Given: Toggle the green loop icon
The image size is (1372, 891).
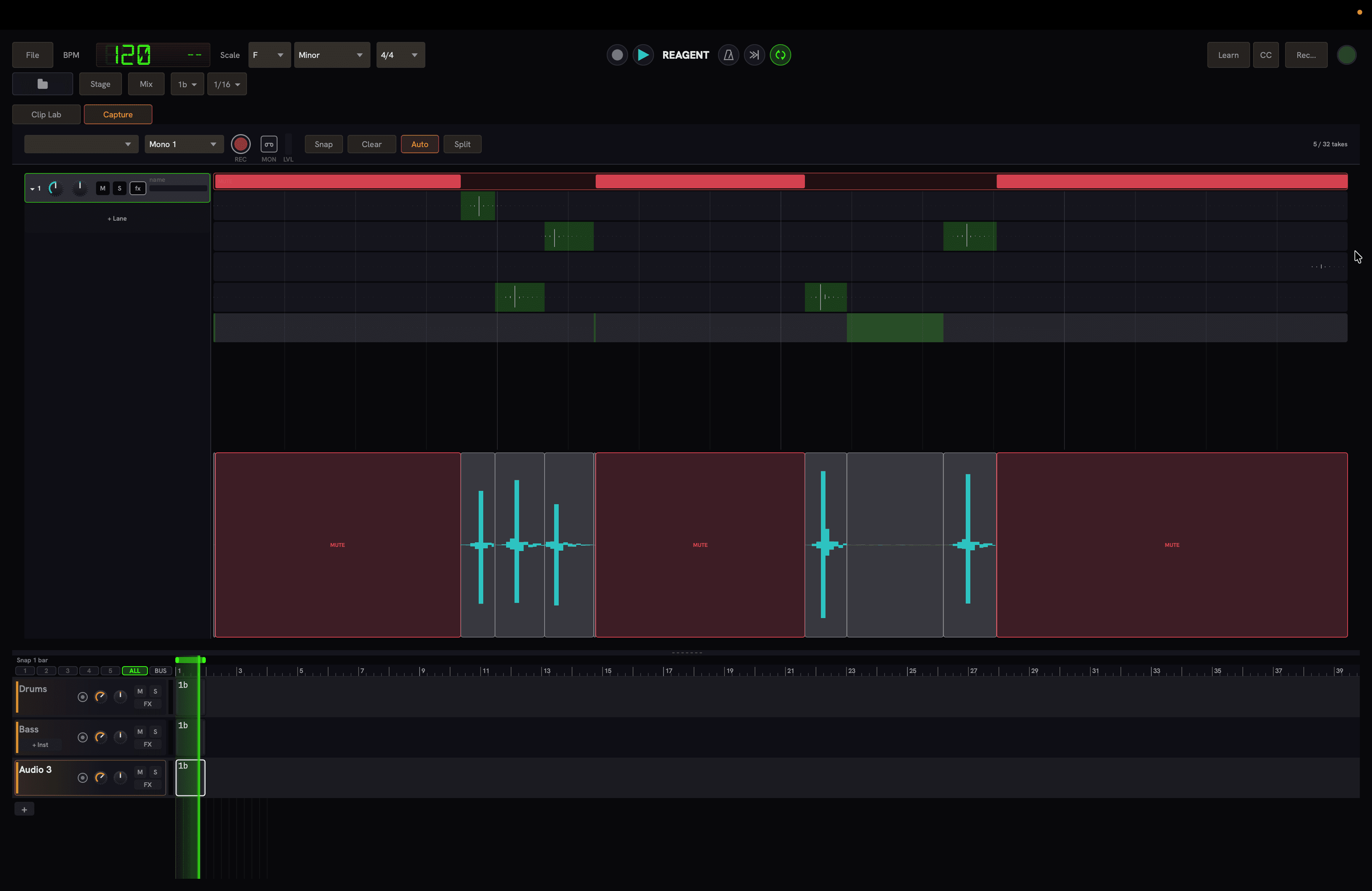Looking at the screenshot, I should coord(780,55).
